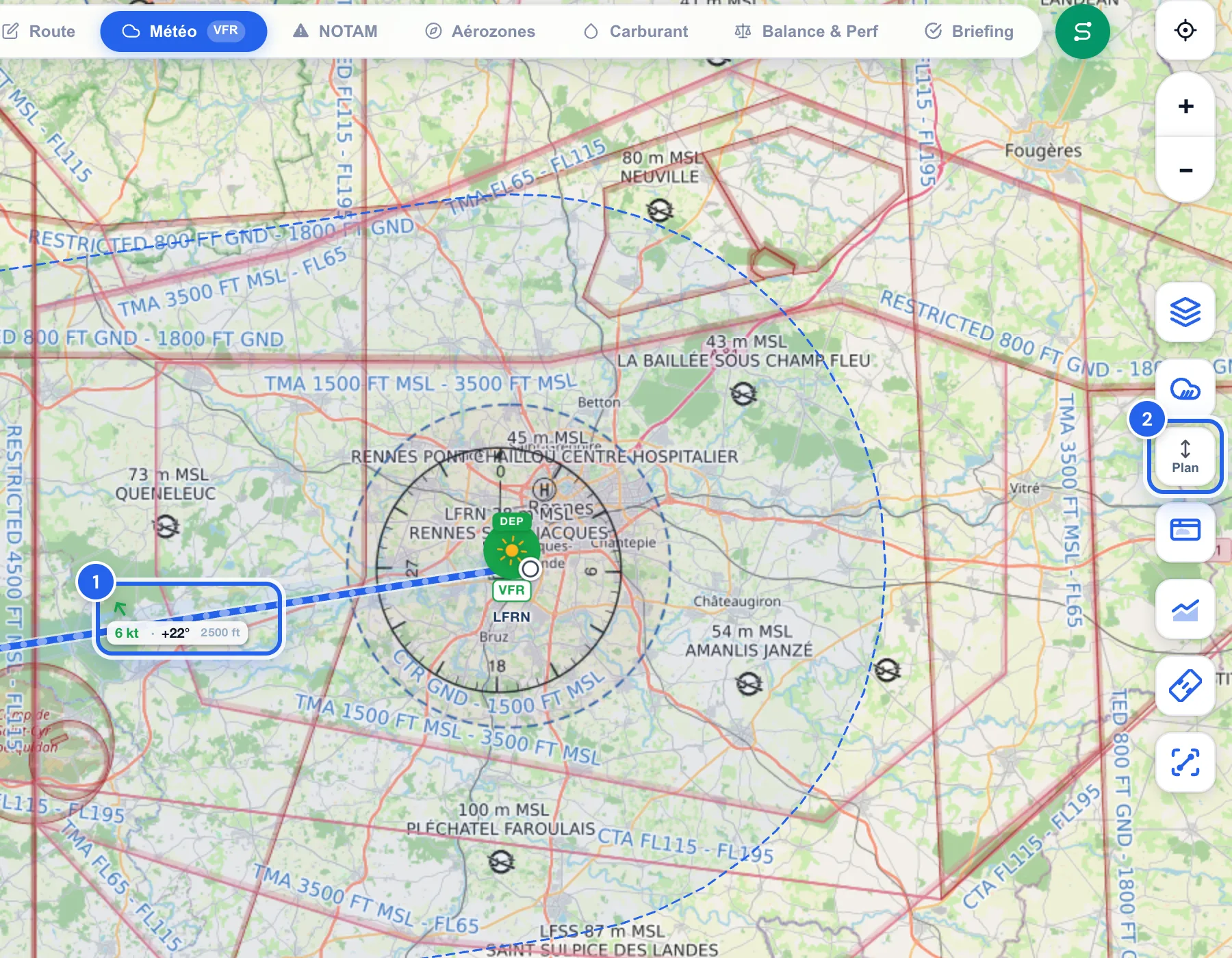Select the Météo tab
Screen dimensions: 1232x958
pos(183,31)
